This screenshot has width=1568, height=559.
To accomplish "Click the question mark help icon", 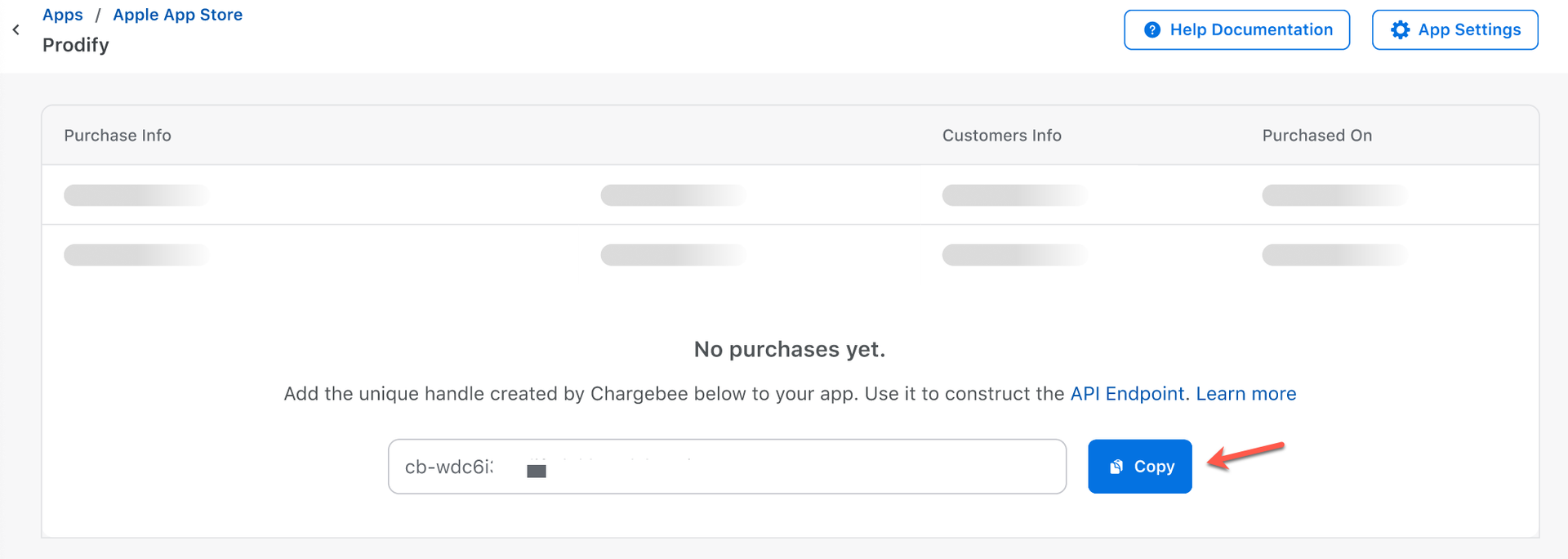I will 1152,30.
